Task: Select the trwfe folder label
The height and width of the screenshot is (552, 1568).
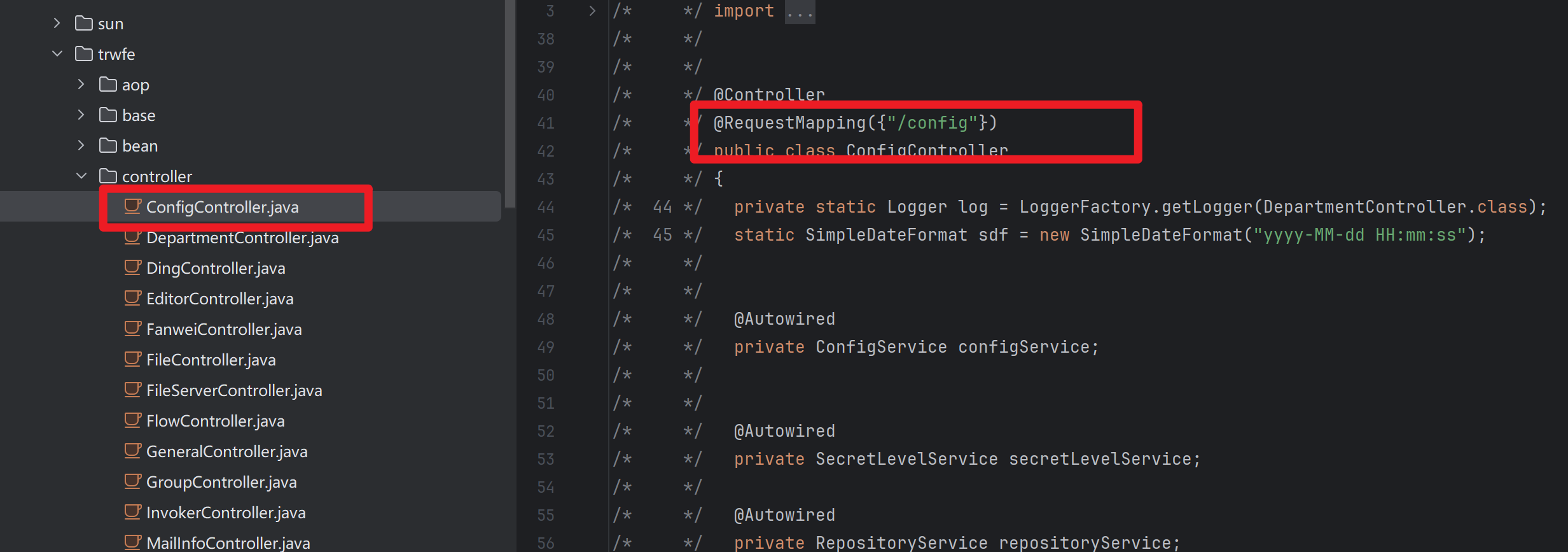Action: click(x=116, y=54)
